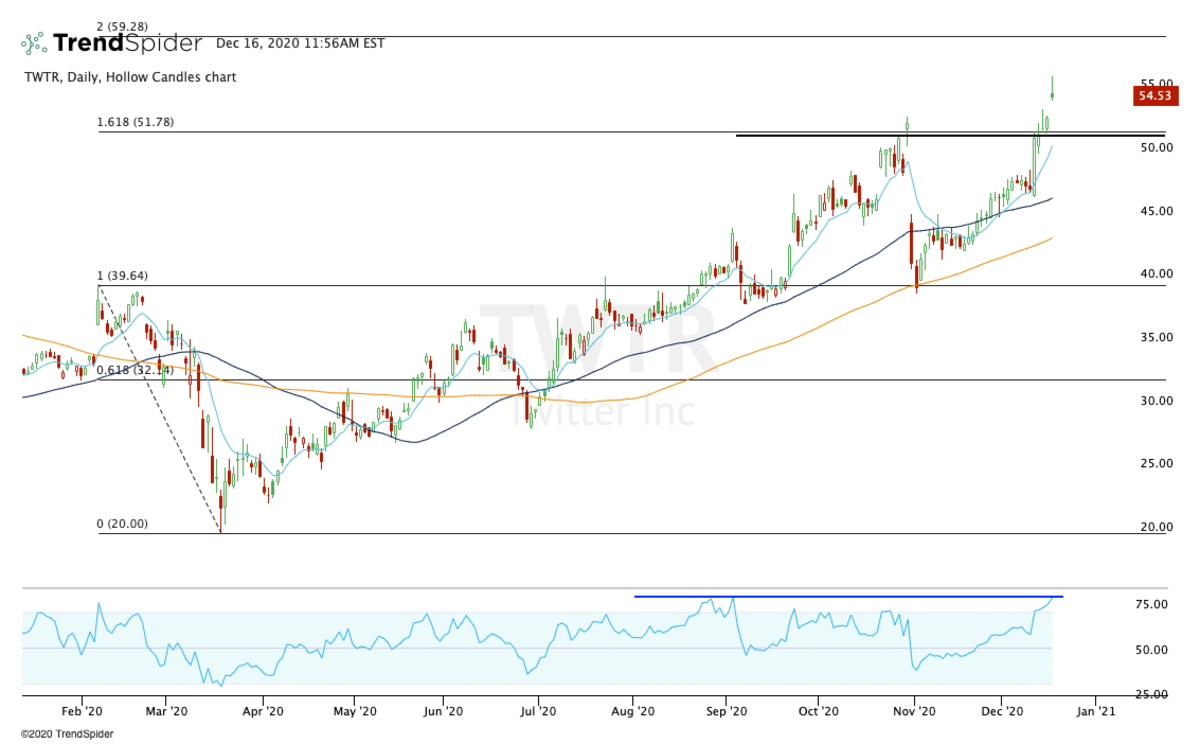Click the Oct '20 date axis label

(818, 711)
